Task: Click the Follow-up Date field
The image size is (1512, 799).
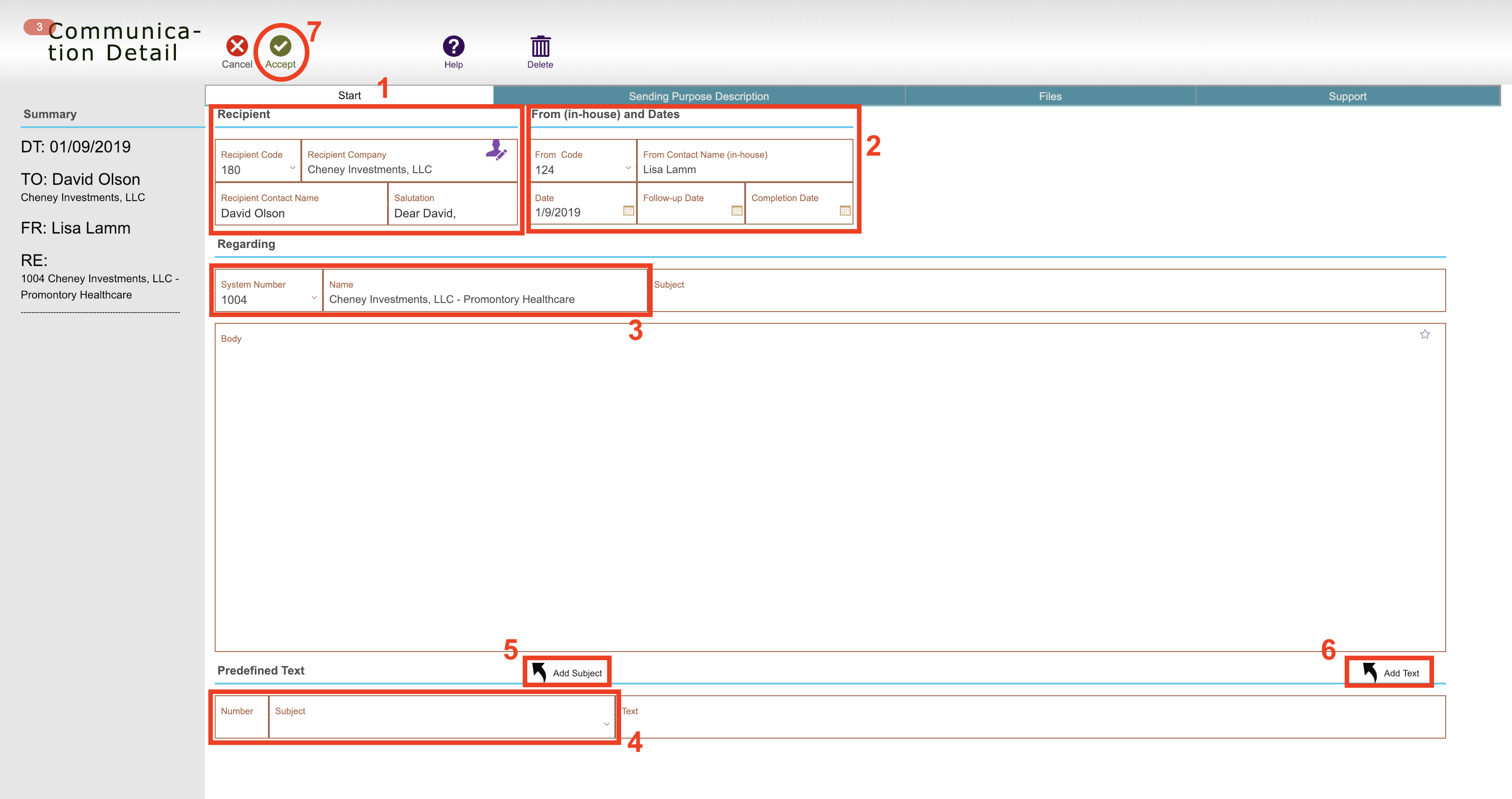Action: point(691,204)
